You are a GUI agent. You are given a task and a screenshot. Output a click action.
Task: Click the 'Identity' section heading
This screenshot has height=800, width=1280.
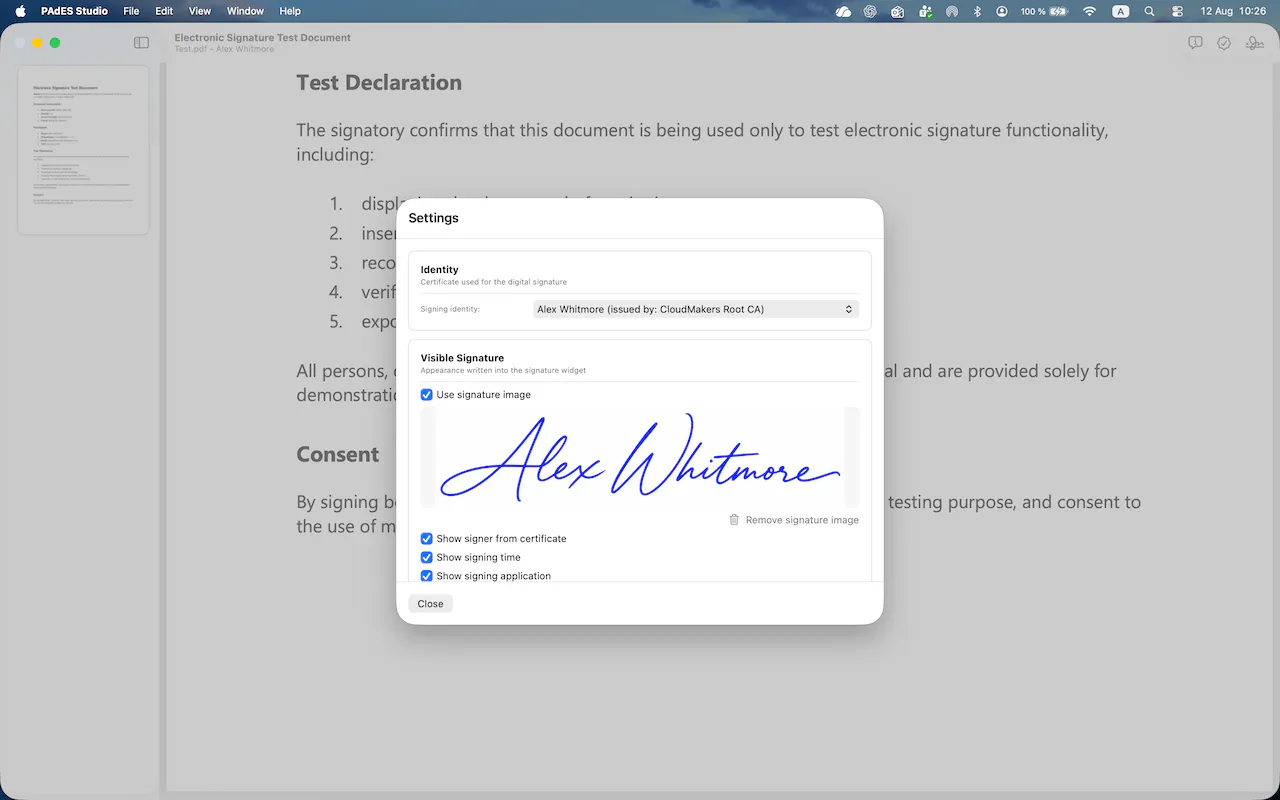click(x=439, y=270)
